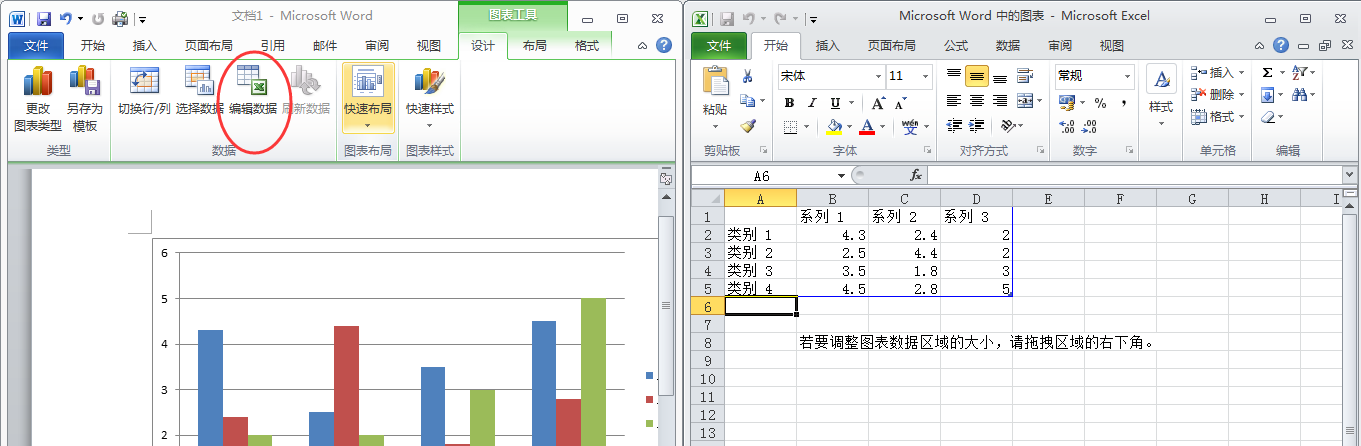This screenshot has width=1361, height=446.
Task: Open the cell borders dropdown arrow
Action: coord(809,127)
